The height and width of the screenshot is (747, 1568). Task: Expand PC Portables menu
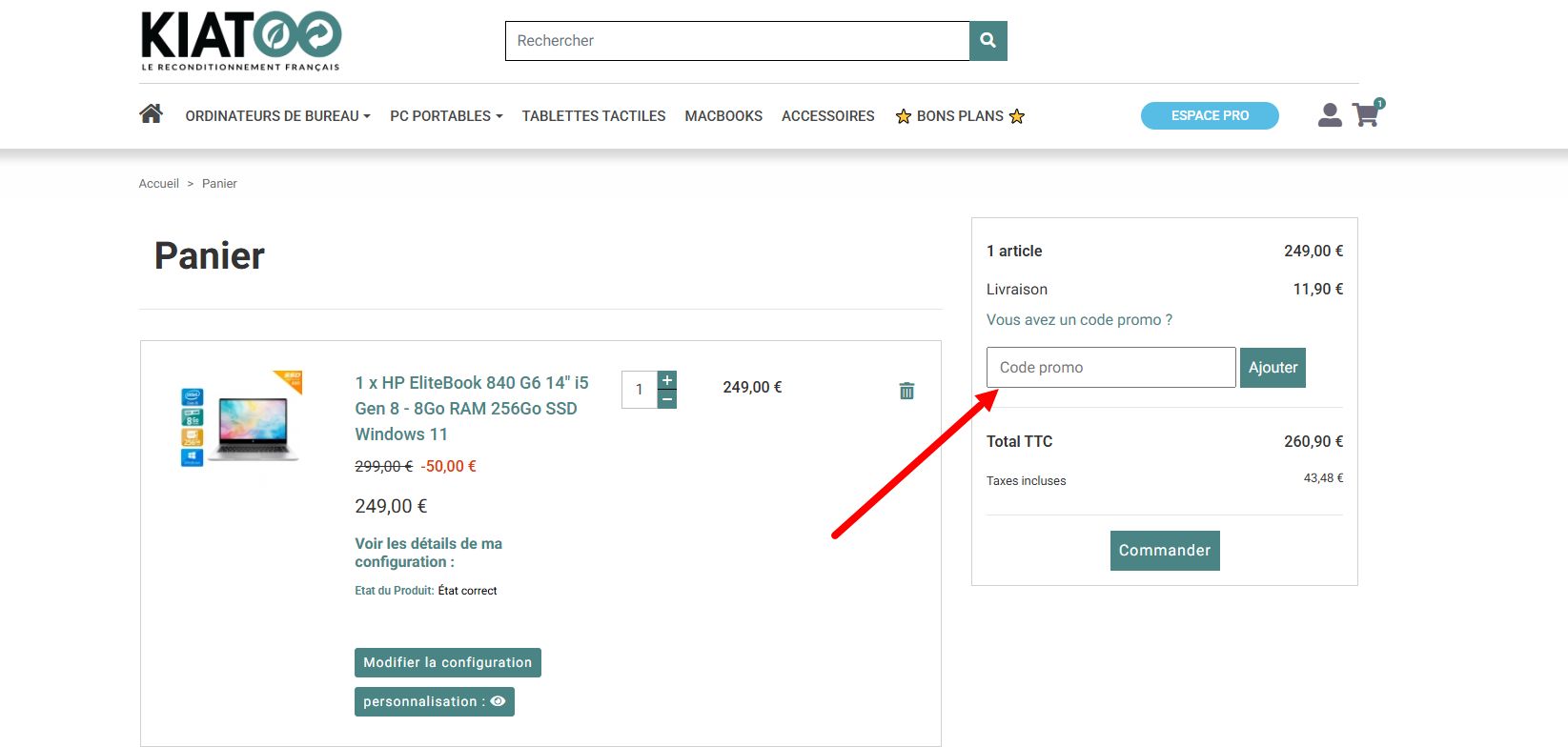pos(446,116)
